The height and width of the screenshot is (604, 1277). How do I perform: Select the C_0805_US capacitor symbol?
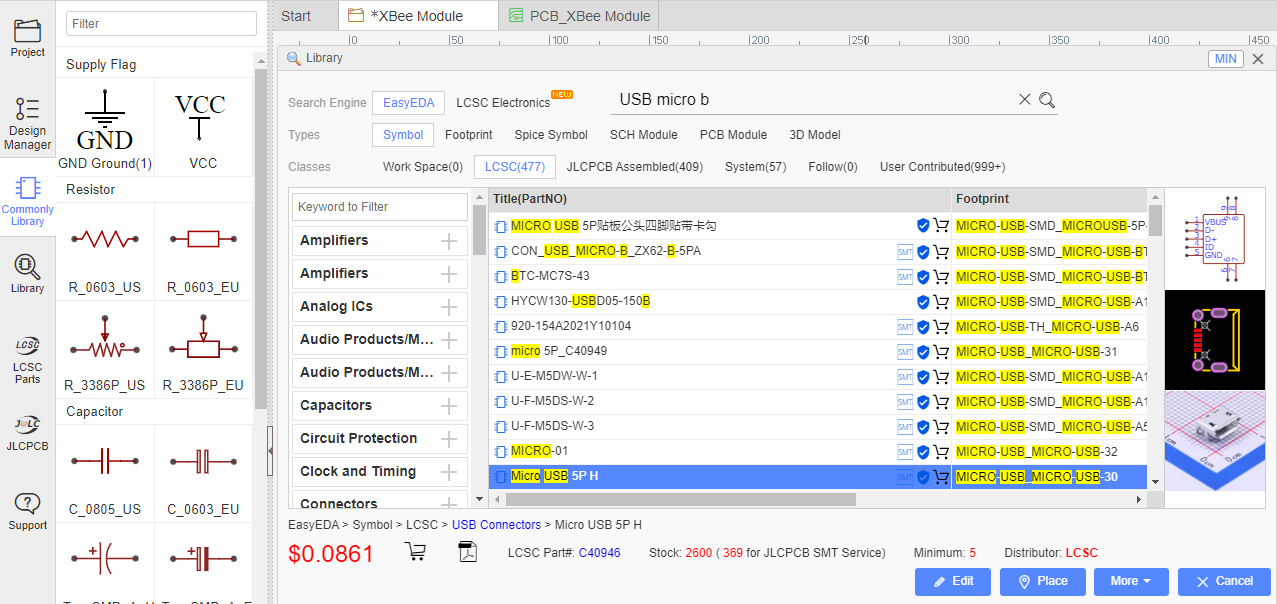[x=105, y=472]
